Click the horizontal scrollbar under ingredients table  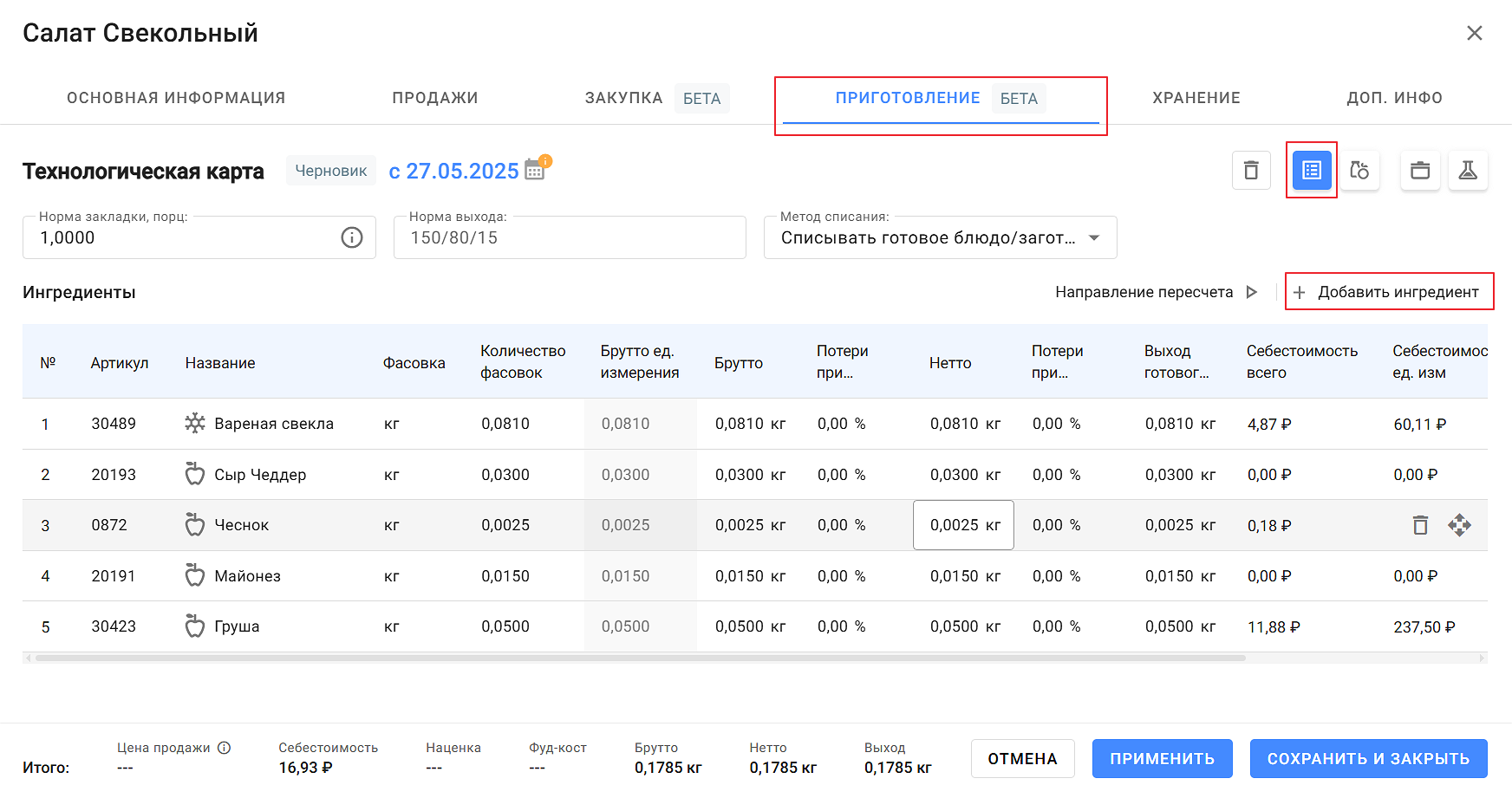pos(640,658)
